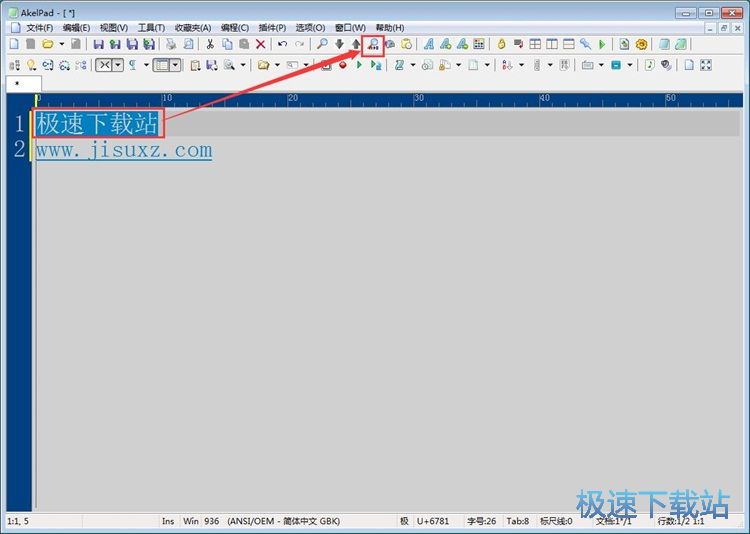Open the 编程(C) menu

tap(234, 28)
